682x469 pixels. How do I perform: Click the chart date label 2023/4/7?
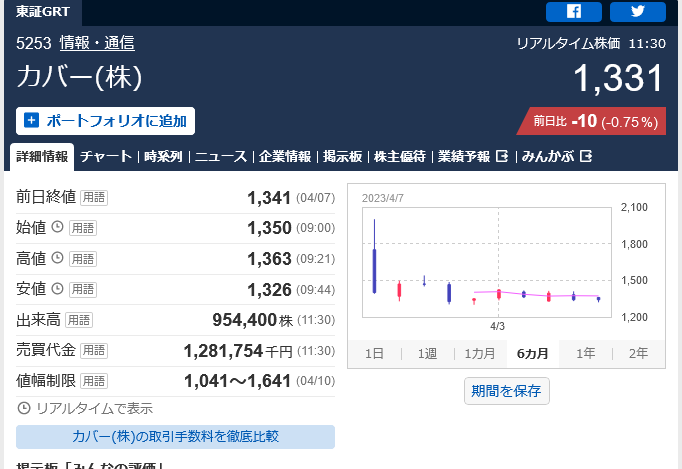383,198
